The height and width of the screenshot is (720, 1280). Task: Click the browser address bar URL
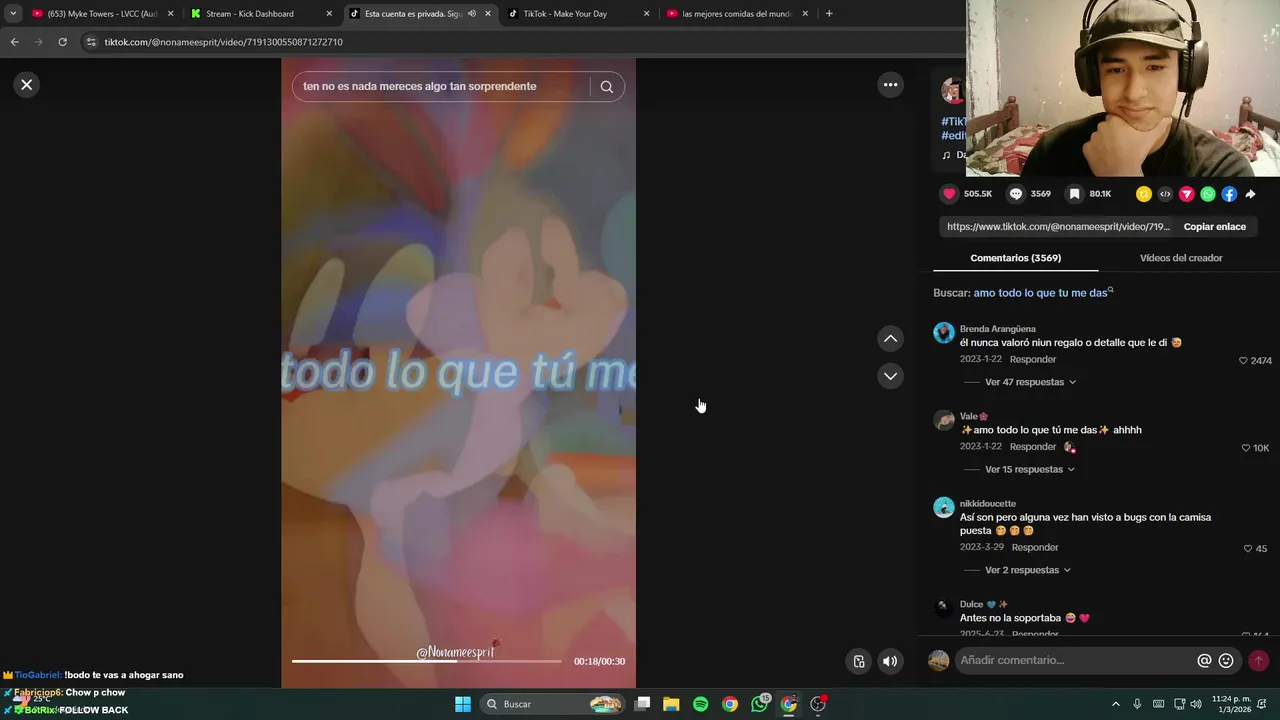point(224,42)
